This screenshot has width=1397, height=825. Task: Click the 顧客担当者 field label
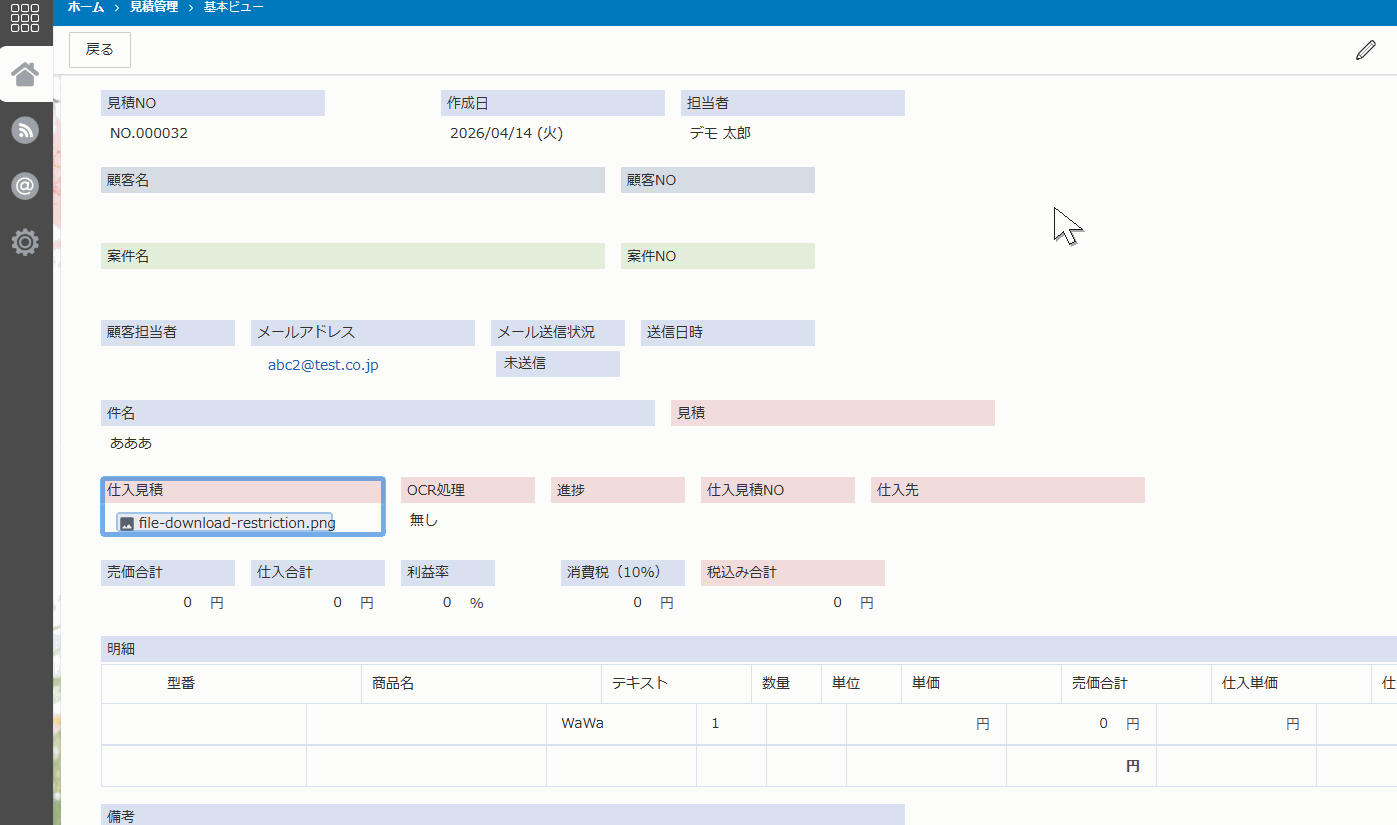(168, 333)
